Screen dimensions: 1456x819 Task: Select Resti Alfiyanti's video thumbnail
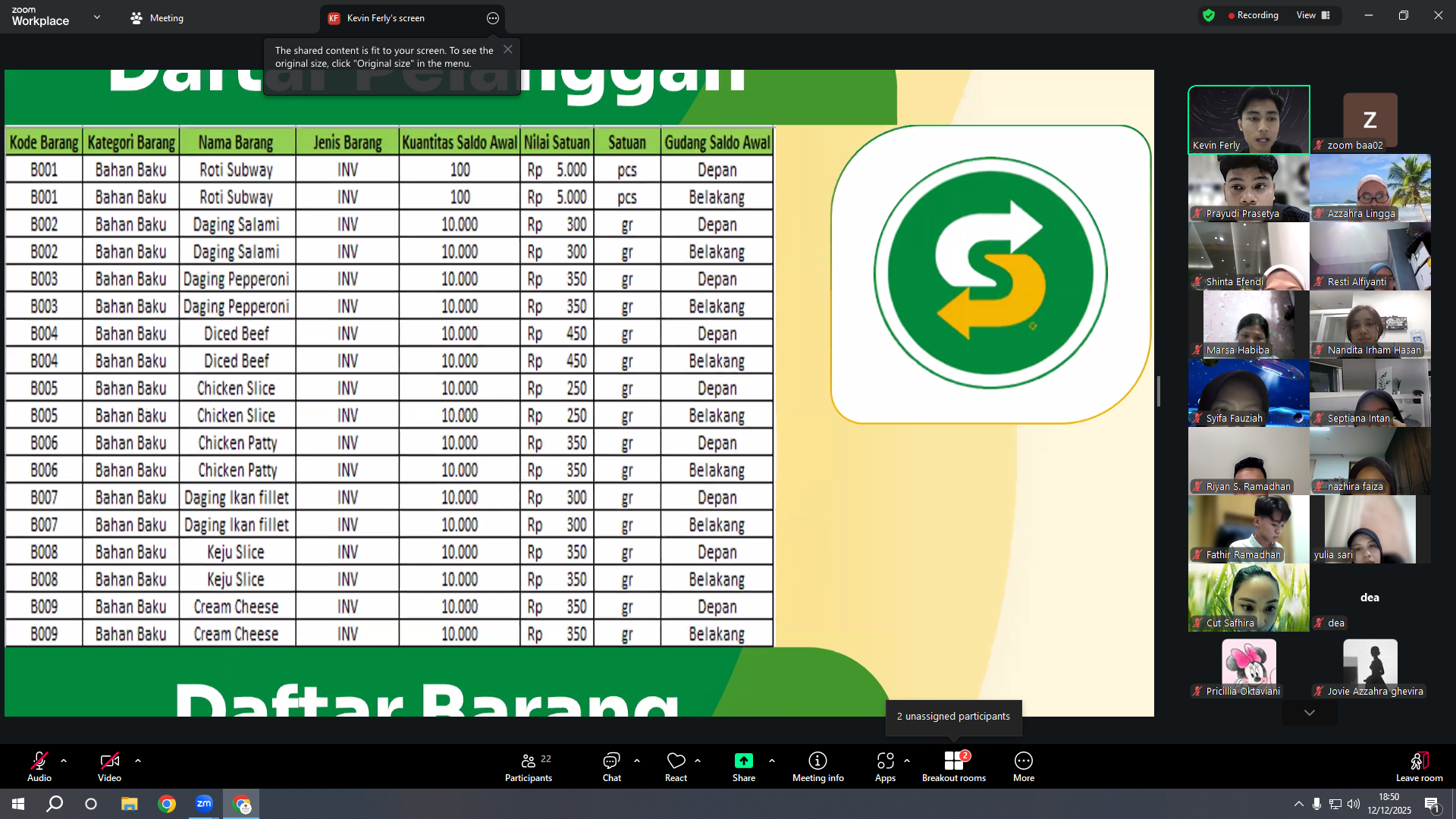pos(1370,256)
